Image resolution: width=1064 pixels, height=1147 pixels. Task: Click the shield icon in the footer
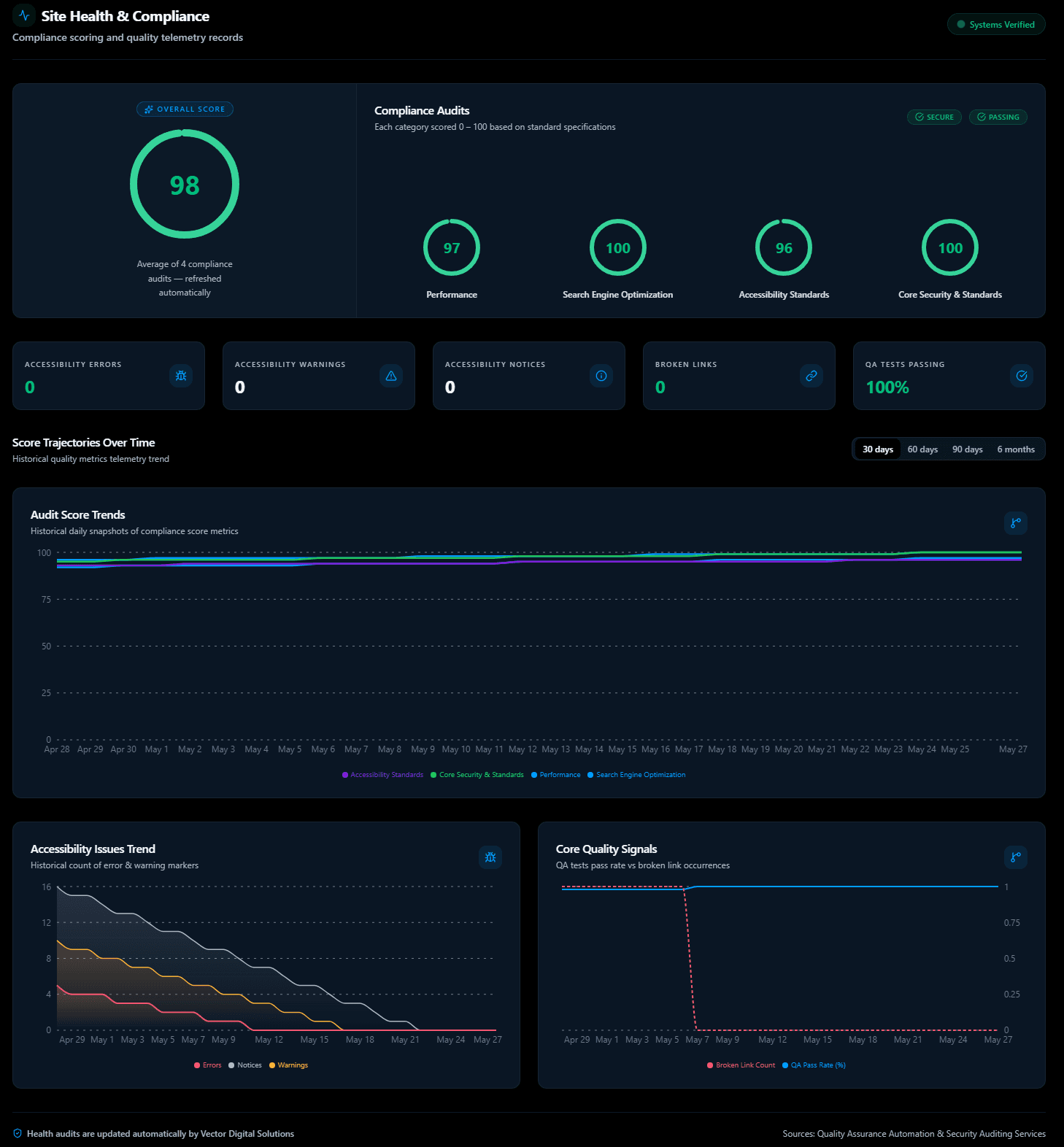[x=18, y=1133]
